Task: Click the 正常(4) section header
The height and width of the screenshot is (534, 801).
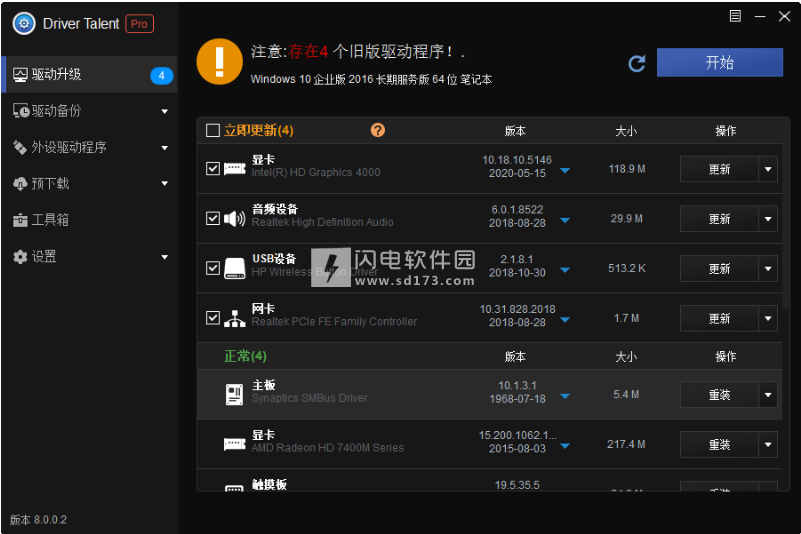Action: tap(245, 356)
